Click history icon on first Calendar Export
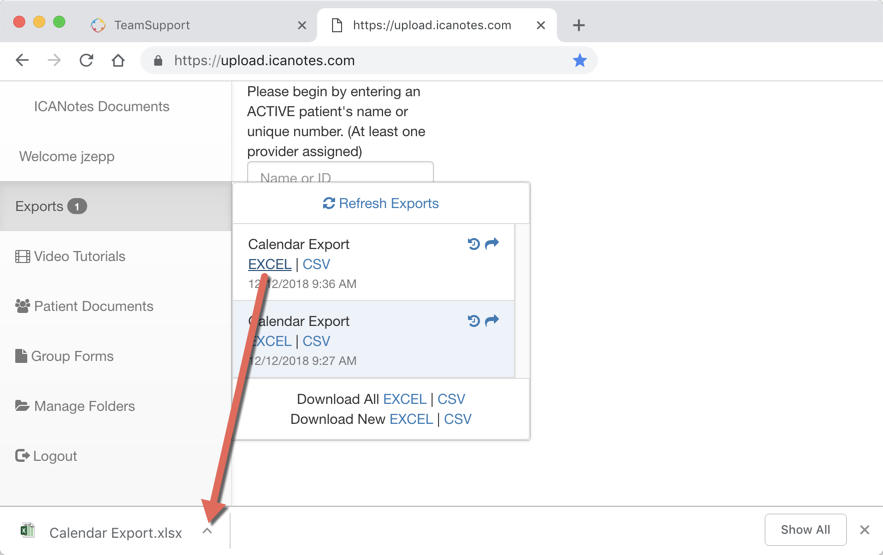Viewport: 883px width, 555px height. coord(474,244)
